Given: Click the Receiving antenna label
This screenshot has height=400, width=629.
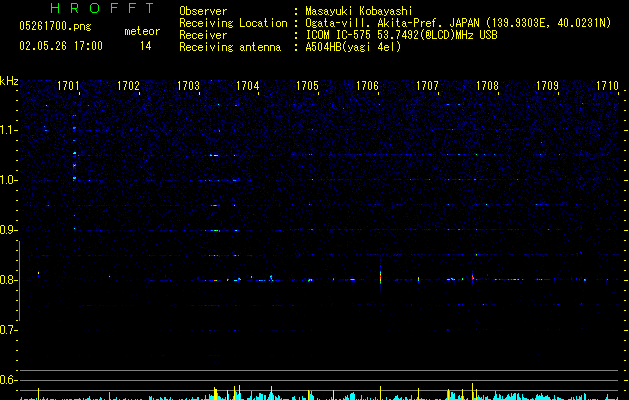Looking at the screenshot, I should tap(230, 47).
